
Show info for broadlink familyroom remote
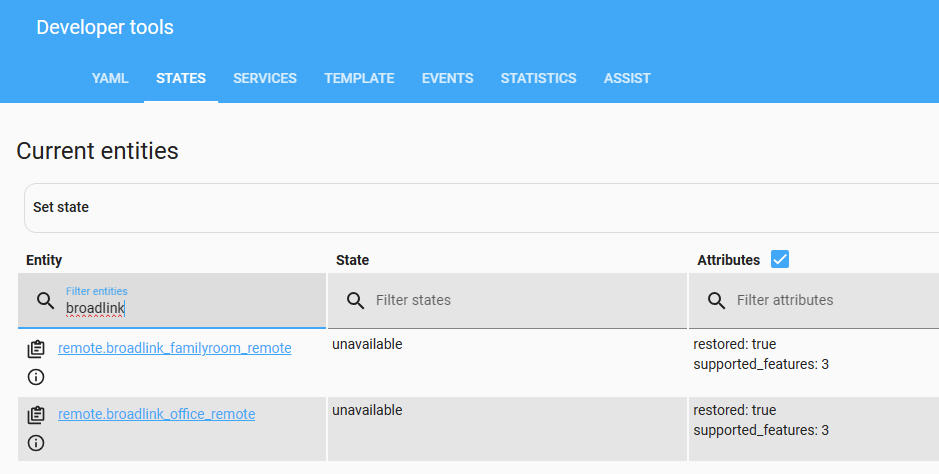tap(36, 377)
